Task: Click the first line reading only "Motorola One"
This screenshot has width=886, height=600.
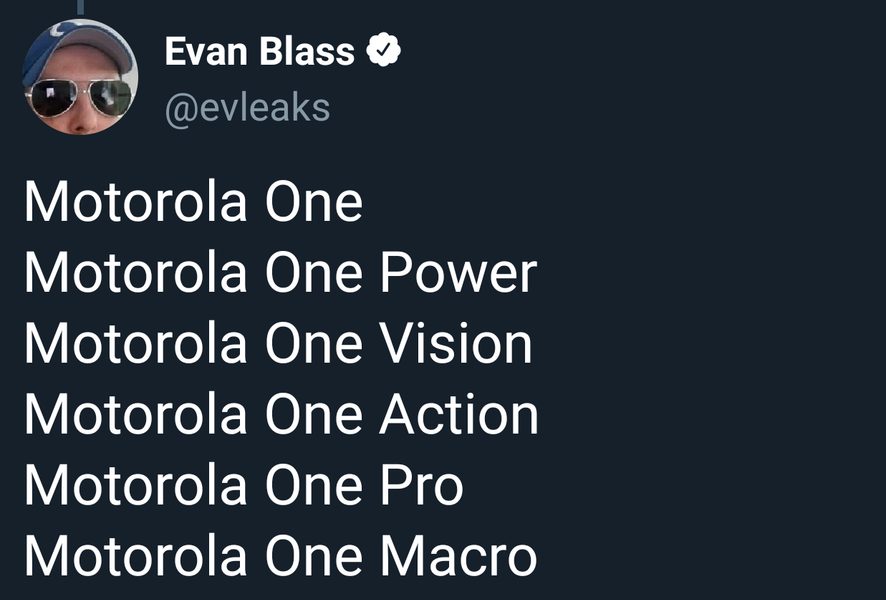Action: 193,202
